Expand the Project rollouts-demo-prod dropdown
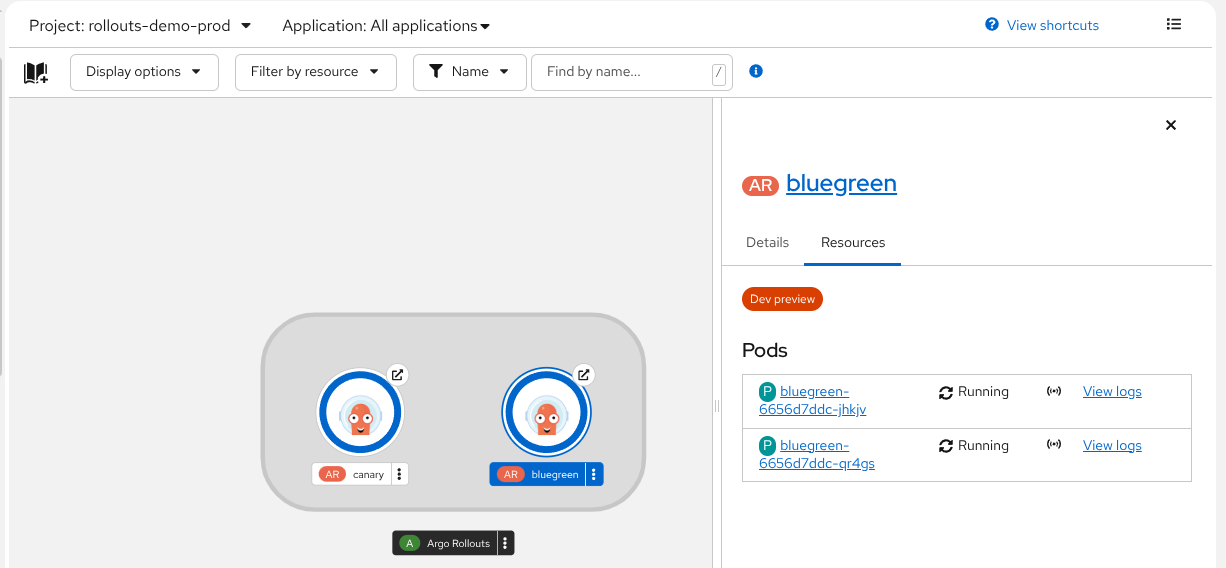Viewport: 1226px width, 568px height. click(140, 26)
